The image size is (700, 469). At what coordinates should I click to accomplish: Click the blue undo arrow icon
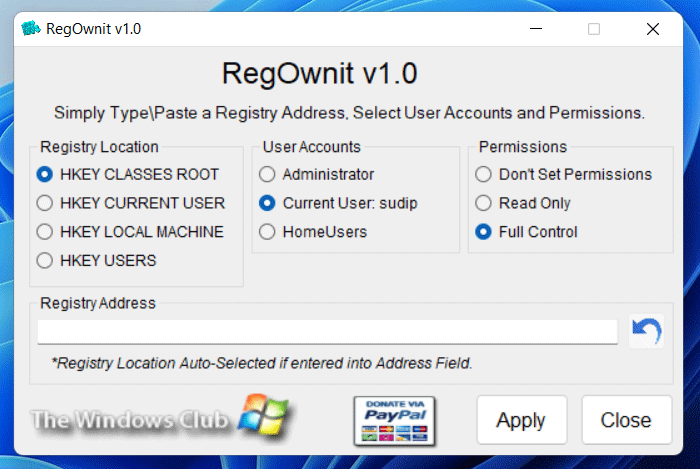point(646,331)
